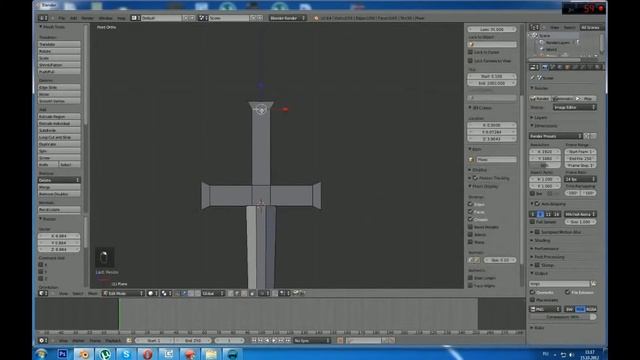Click the timeline auto keyframe record icon
Image resolution: width=640 pixels, height=360 pixels.
point(340,340)
